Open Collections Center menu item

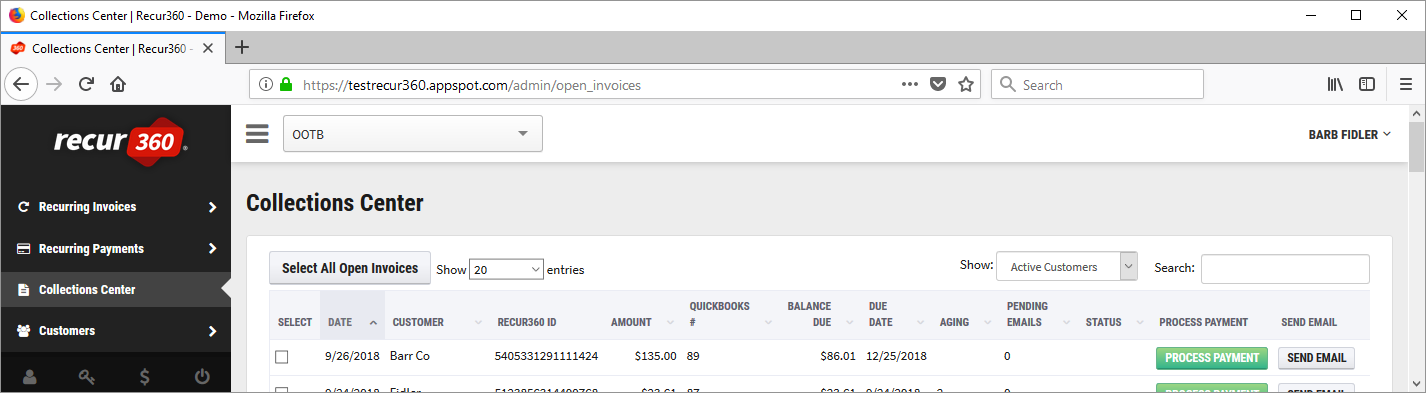click(x=115, y=289)
